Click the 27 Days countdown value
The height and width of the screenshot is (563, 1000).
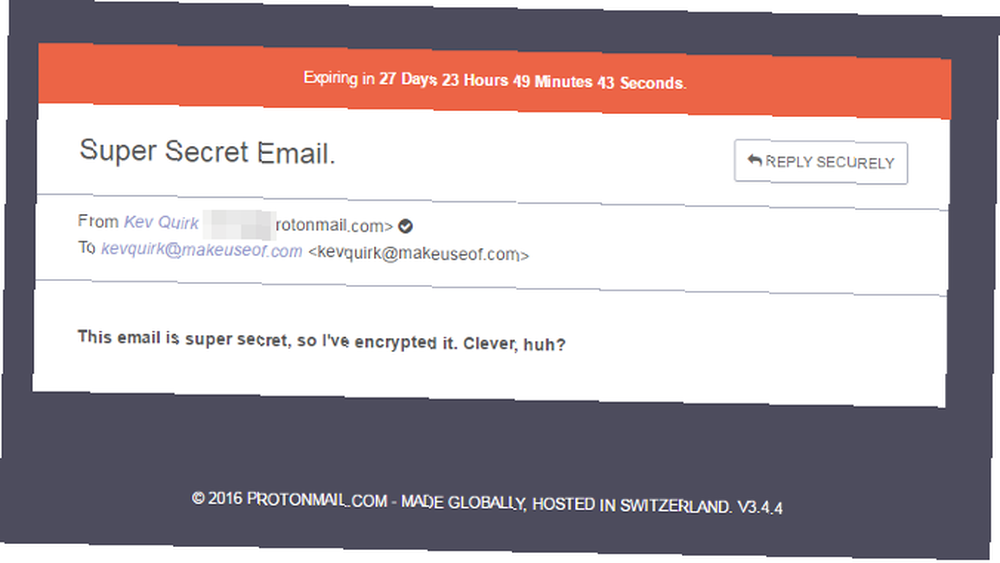[x=408, y=80]
